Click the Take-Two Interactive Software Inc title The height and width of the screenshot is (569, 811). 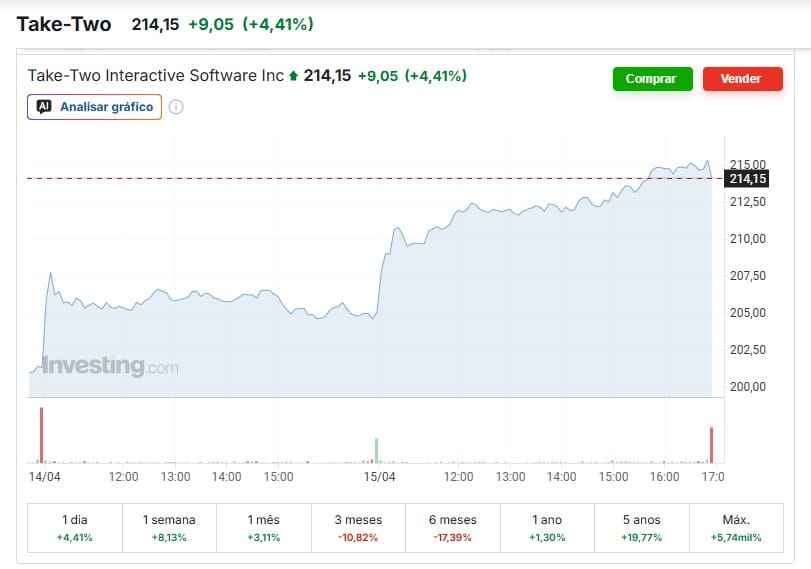[156, 76]
